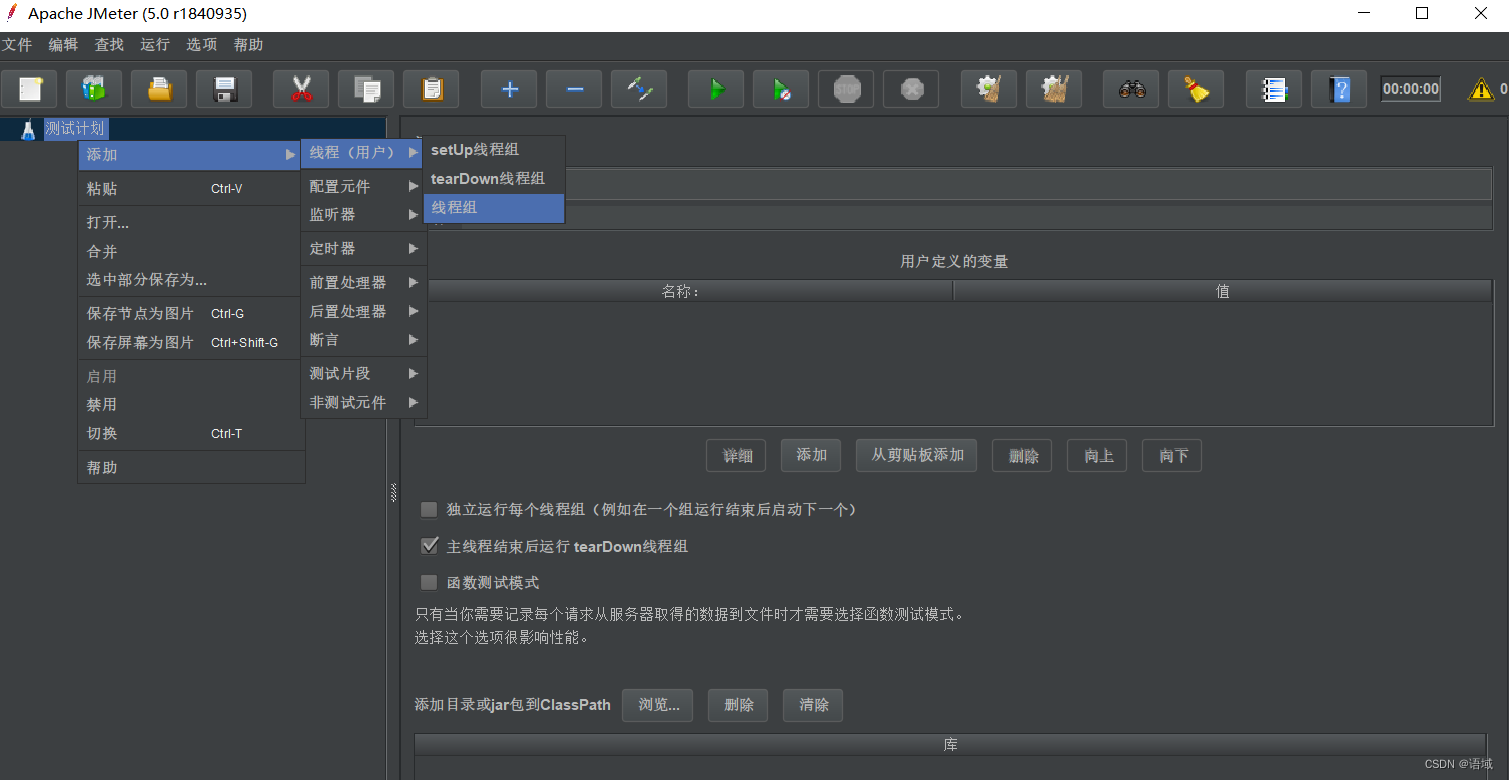The height and width of the screenshot is (780, 1509).
Task: Click the Expand all plus icon
Action: coord(509,89)
